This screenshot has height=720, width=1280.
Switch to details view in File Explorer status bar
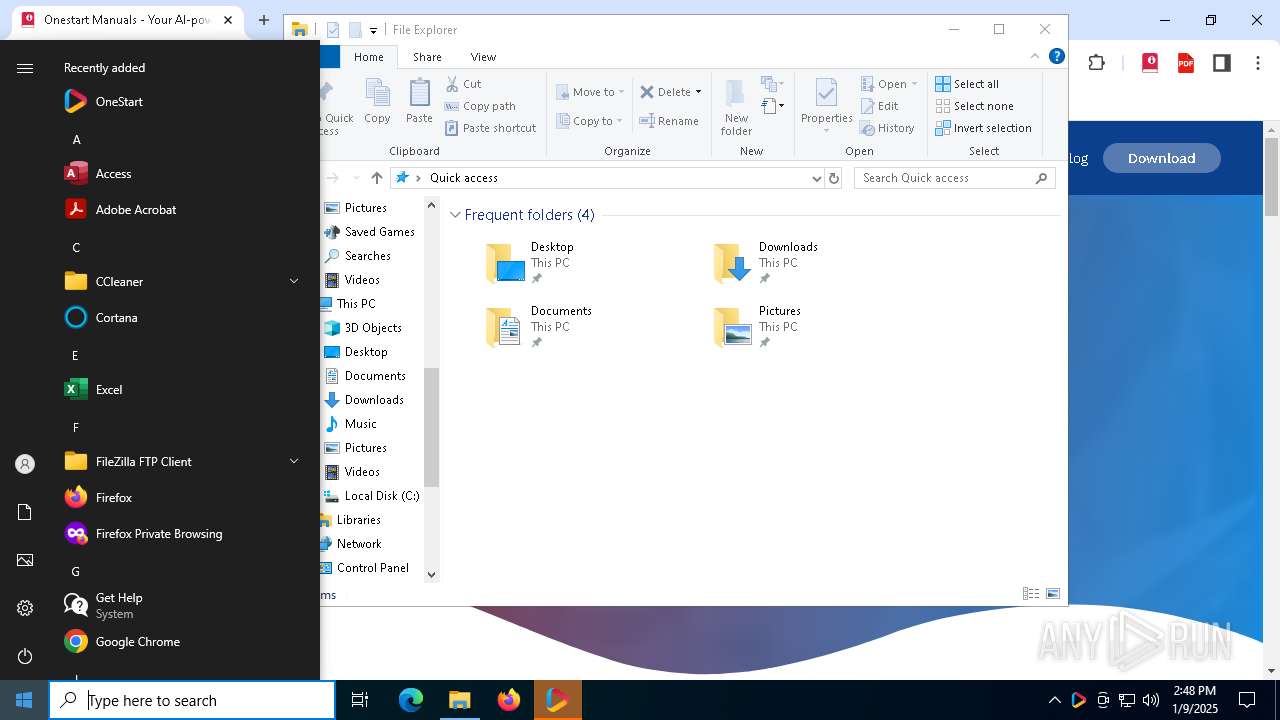(x=1031, y=594)
